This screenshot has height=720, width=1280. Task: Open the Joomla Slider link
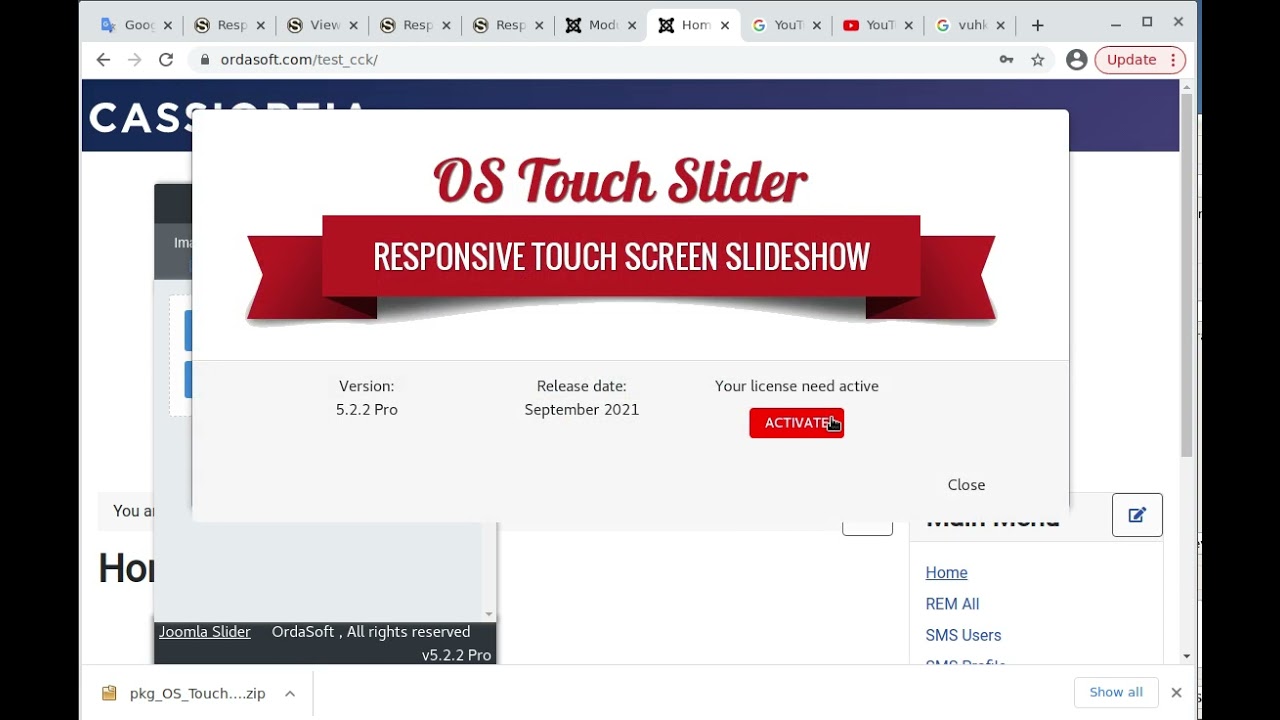tap(205, 632)
